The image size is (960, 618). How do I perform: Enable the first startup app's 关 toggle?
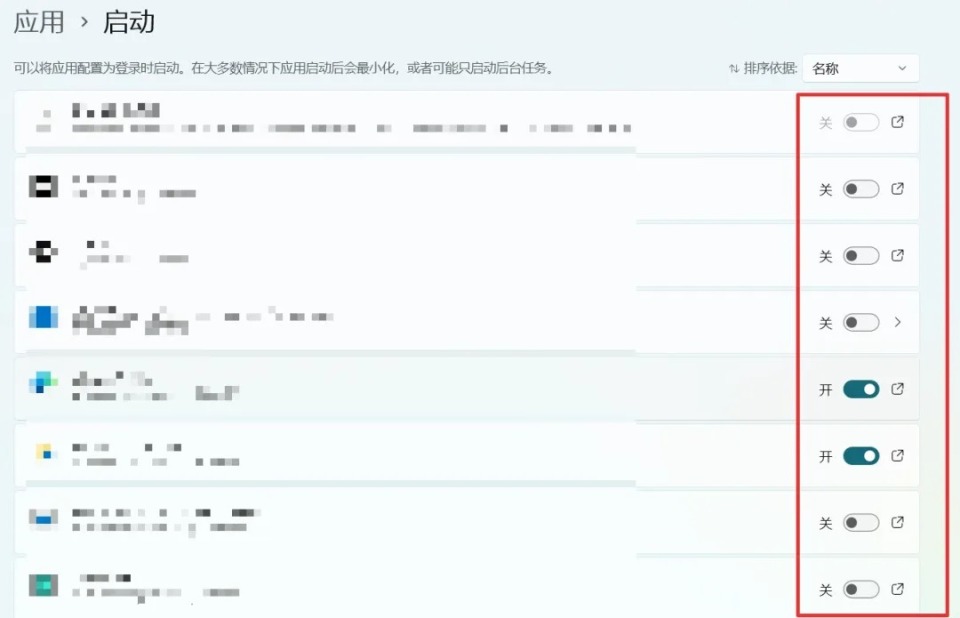point(860,122)
